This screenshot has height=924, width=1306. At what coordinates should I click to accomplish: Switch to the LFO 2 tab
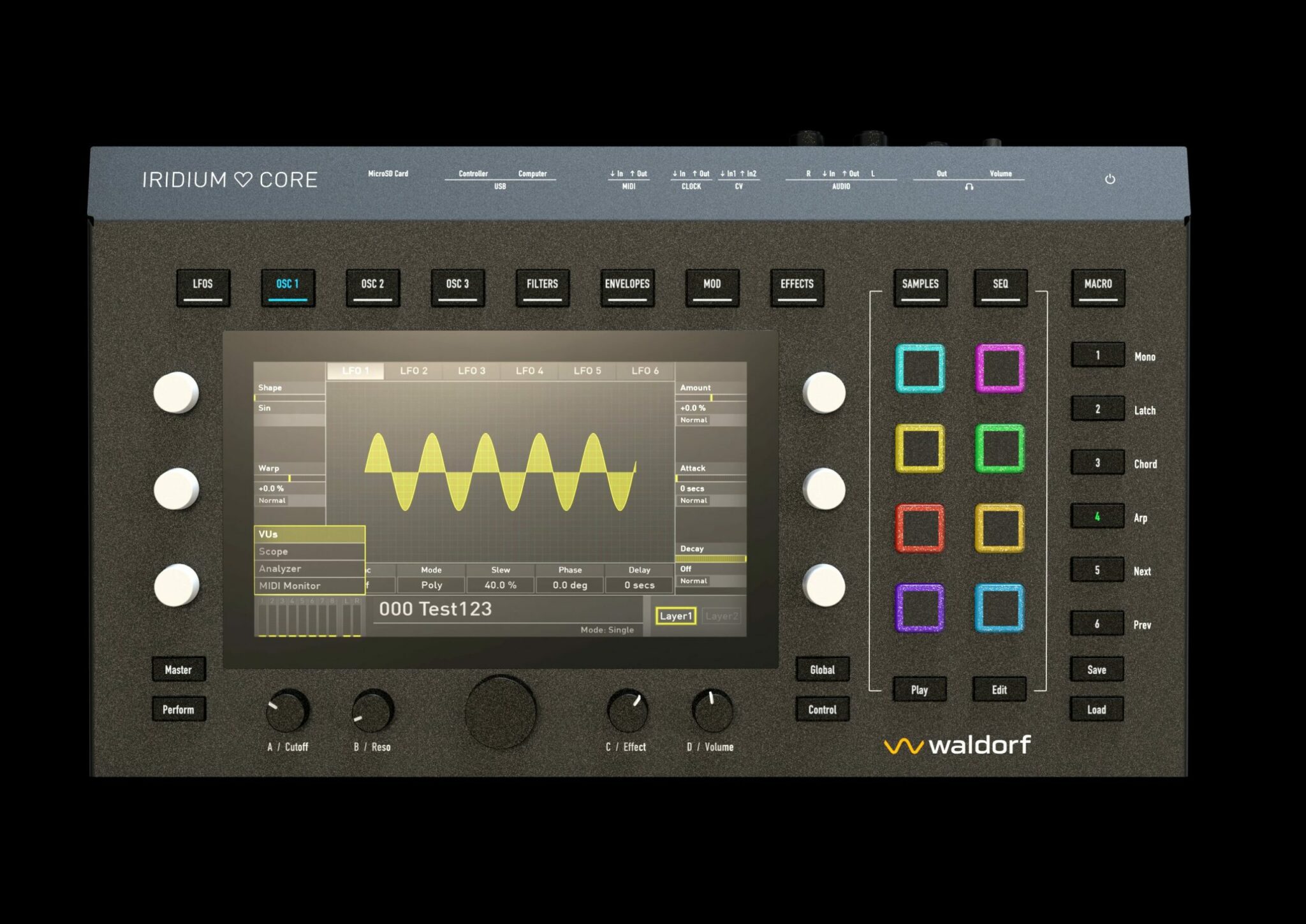coord(413,370)
